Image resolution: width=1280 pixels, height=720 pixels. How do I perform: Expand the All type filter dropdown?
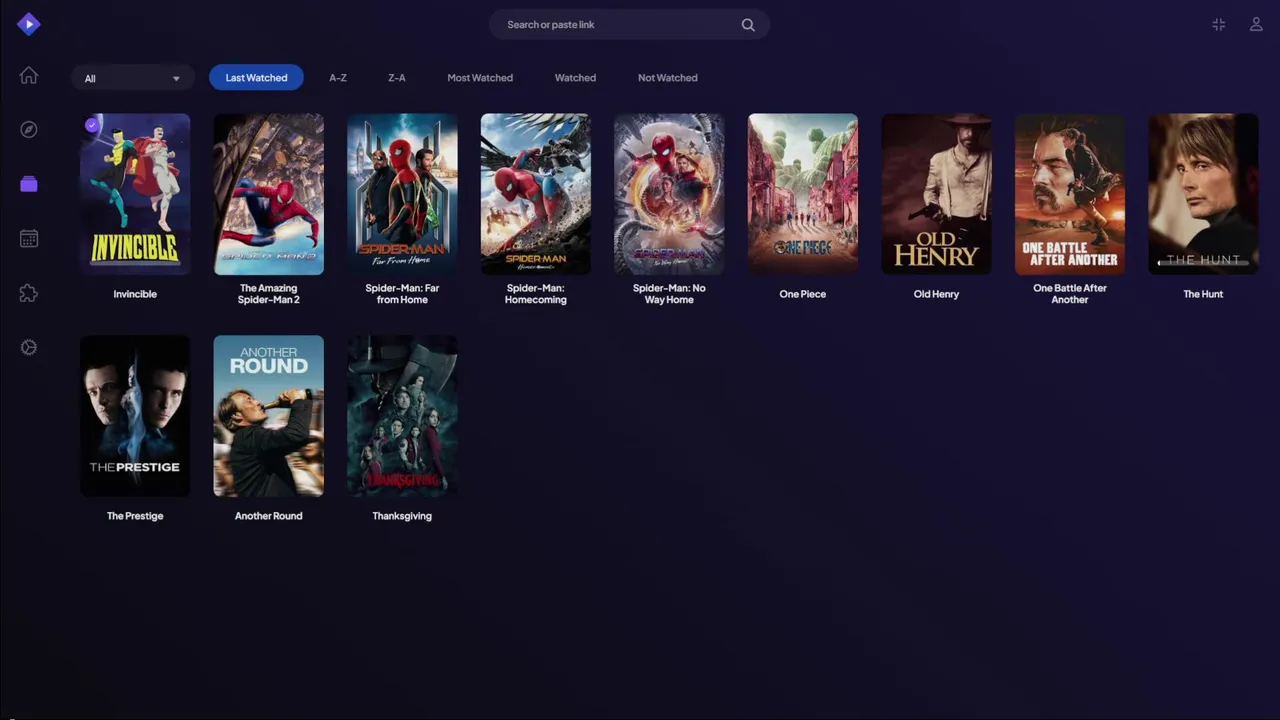(132, 78)
